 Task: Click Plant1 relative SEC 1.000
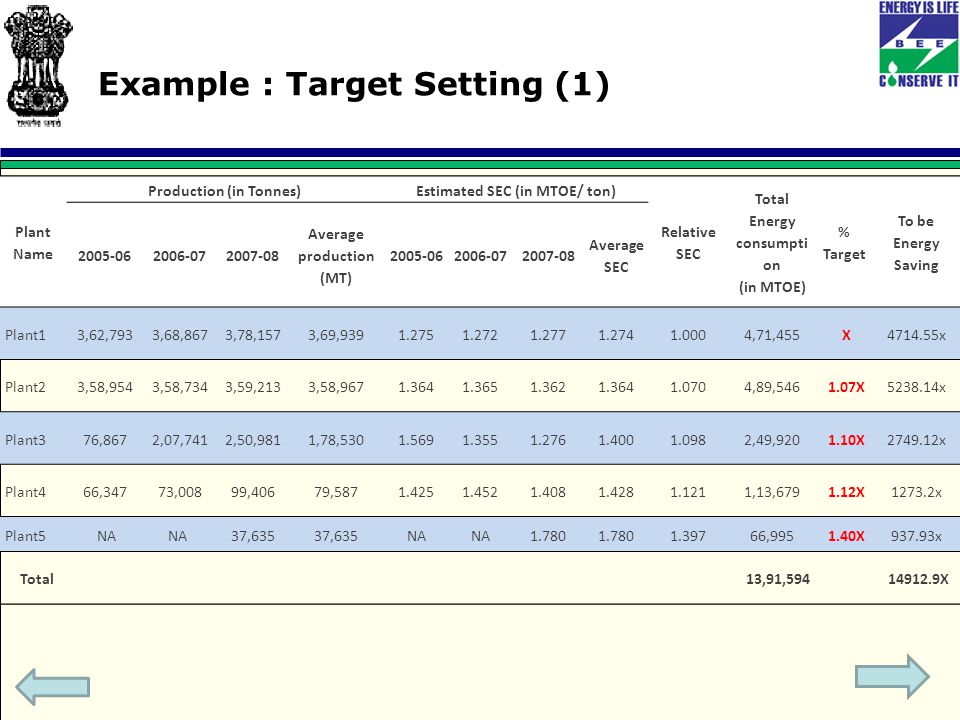tap(688, 335)
